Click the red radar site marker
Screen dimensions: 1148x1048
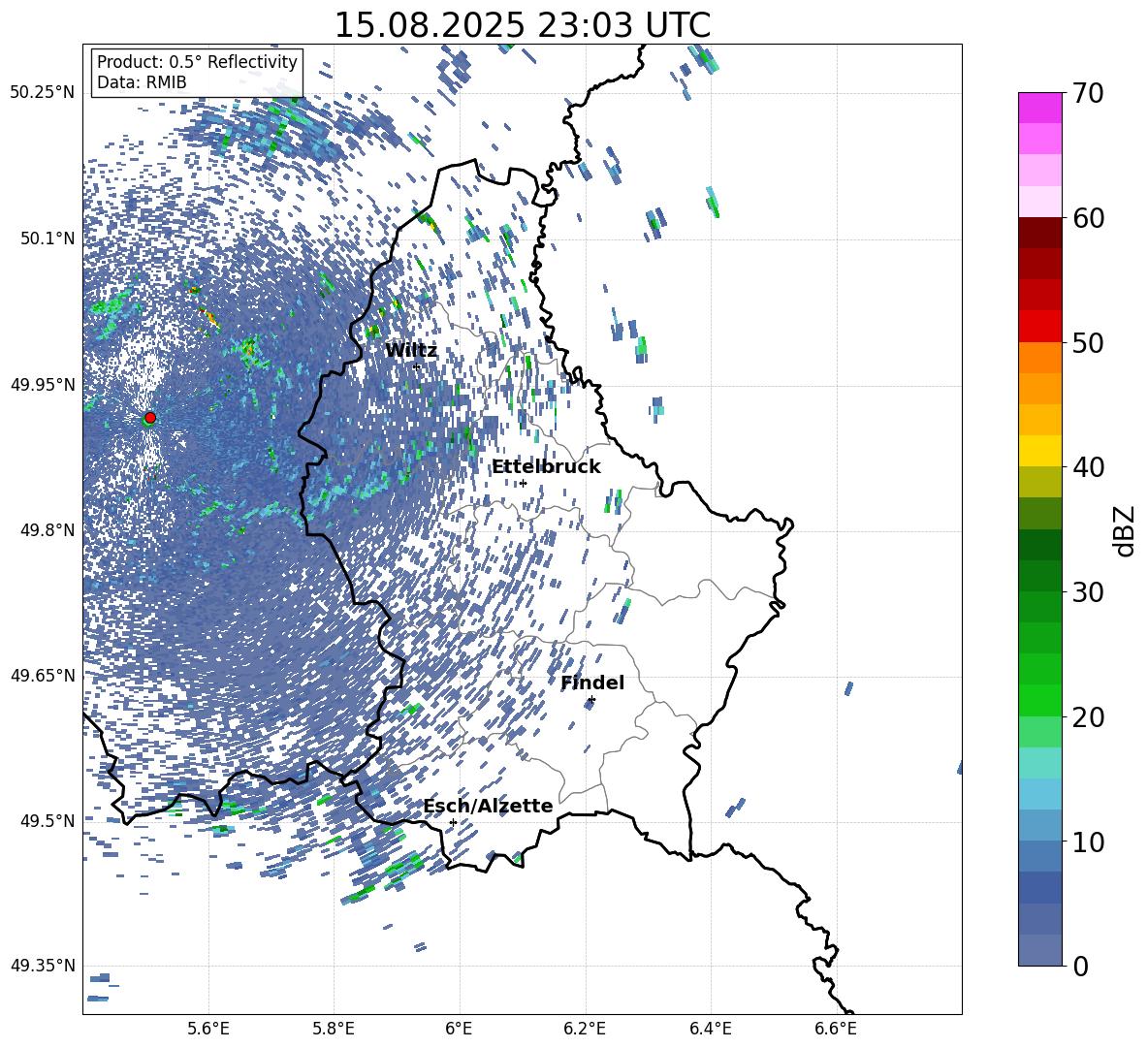coord(150,417)
